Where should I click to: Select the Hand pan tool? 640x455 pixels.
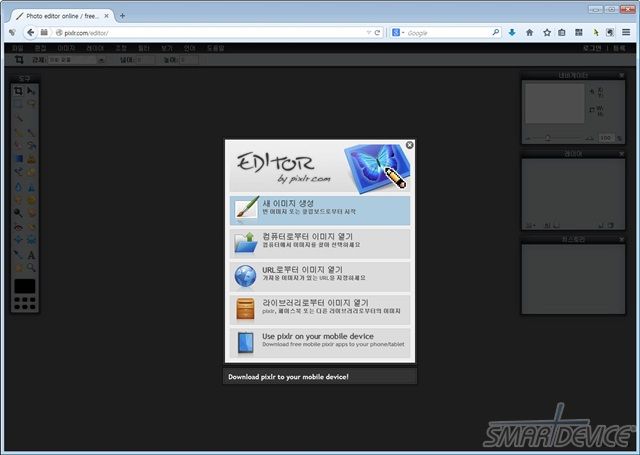(18, 268)
